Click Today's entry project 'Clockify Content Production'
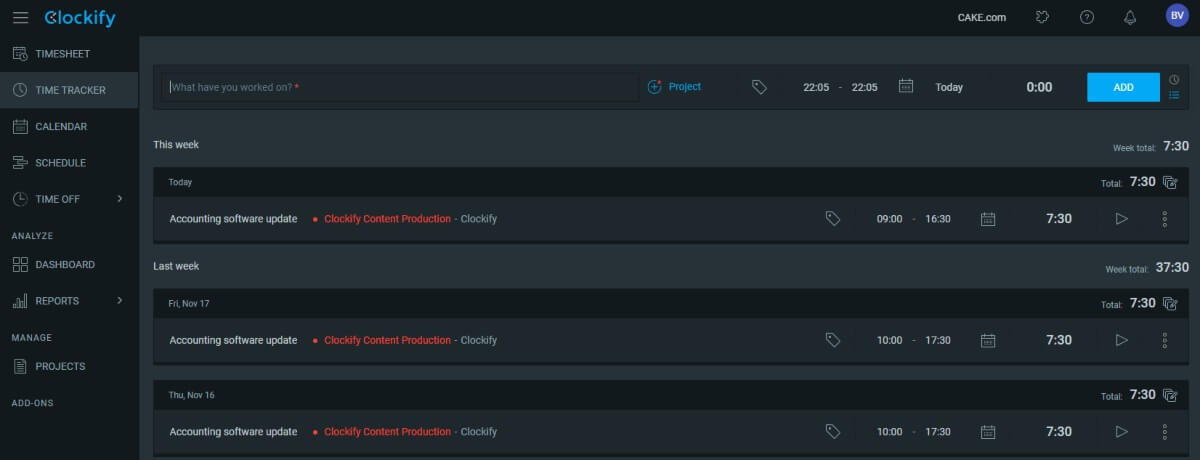The width and height of the screenshot is (1200, 460). click(x=387, y=219)
